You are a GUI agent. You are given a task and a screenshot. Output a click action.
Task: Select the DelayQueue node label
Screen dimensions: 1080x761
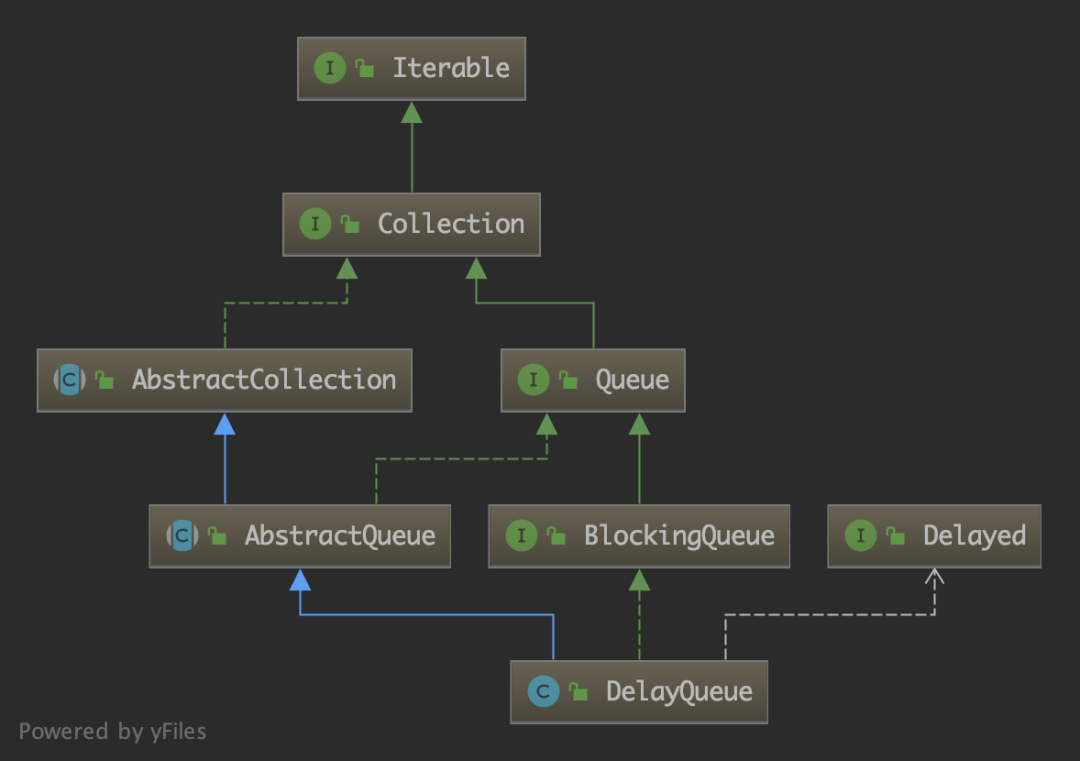679,691
